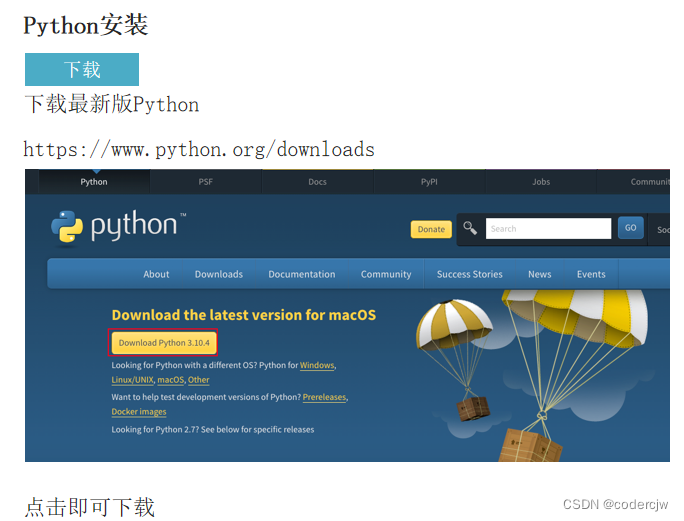Follow the Other platforms link
Image resolution: width=684 pixels, height=521 pixels.
tap(198, 380)
